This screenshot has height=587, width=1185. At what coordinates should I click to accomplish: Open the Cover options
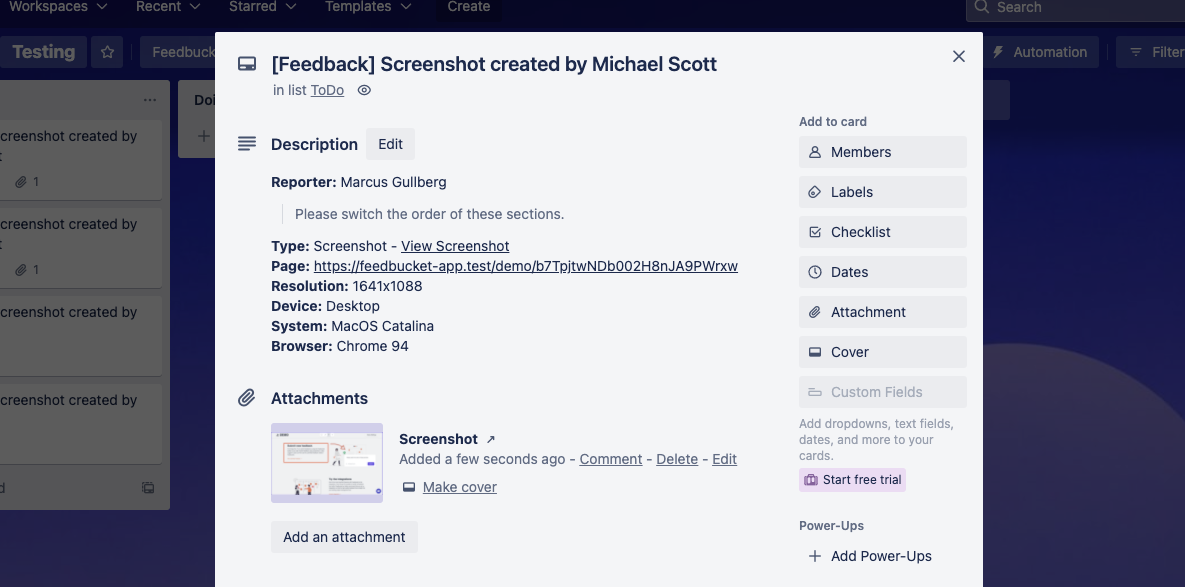[883, 352]
